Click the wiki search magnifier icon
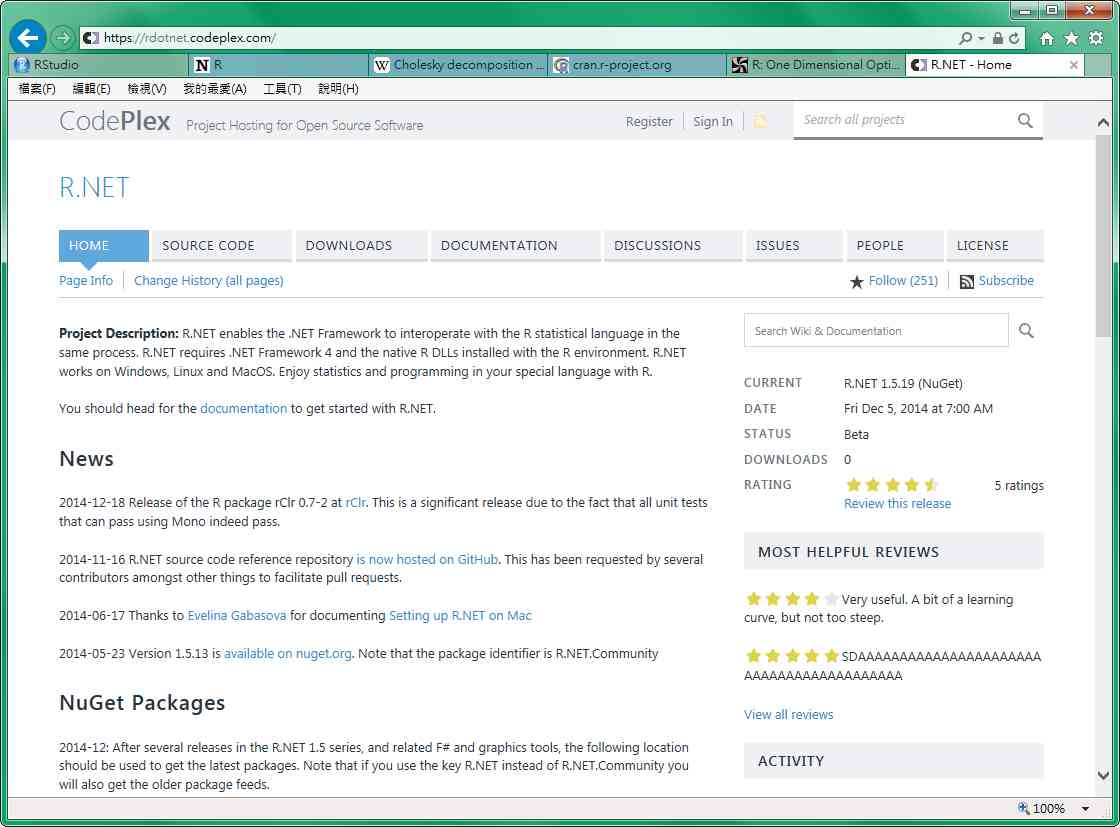This screenshot has width=1120, height=827. (1026, 331)
